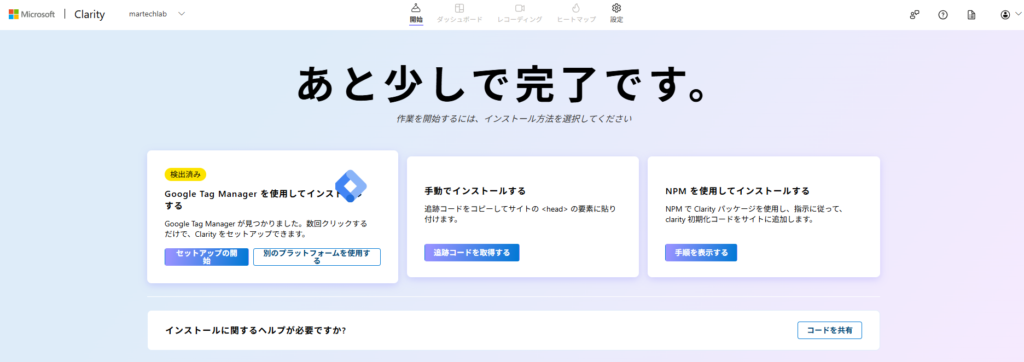The width and height of the screenshot is (1024, 362).
Task: Click the 手順を表示する button
Action: [701, 253]
